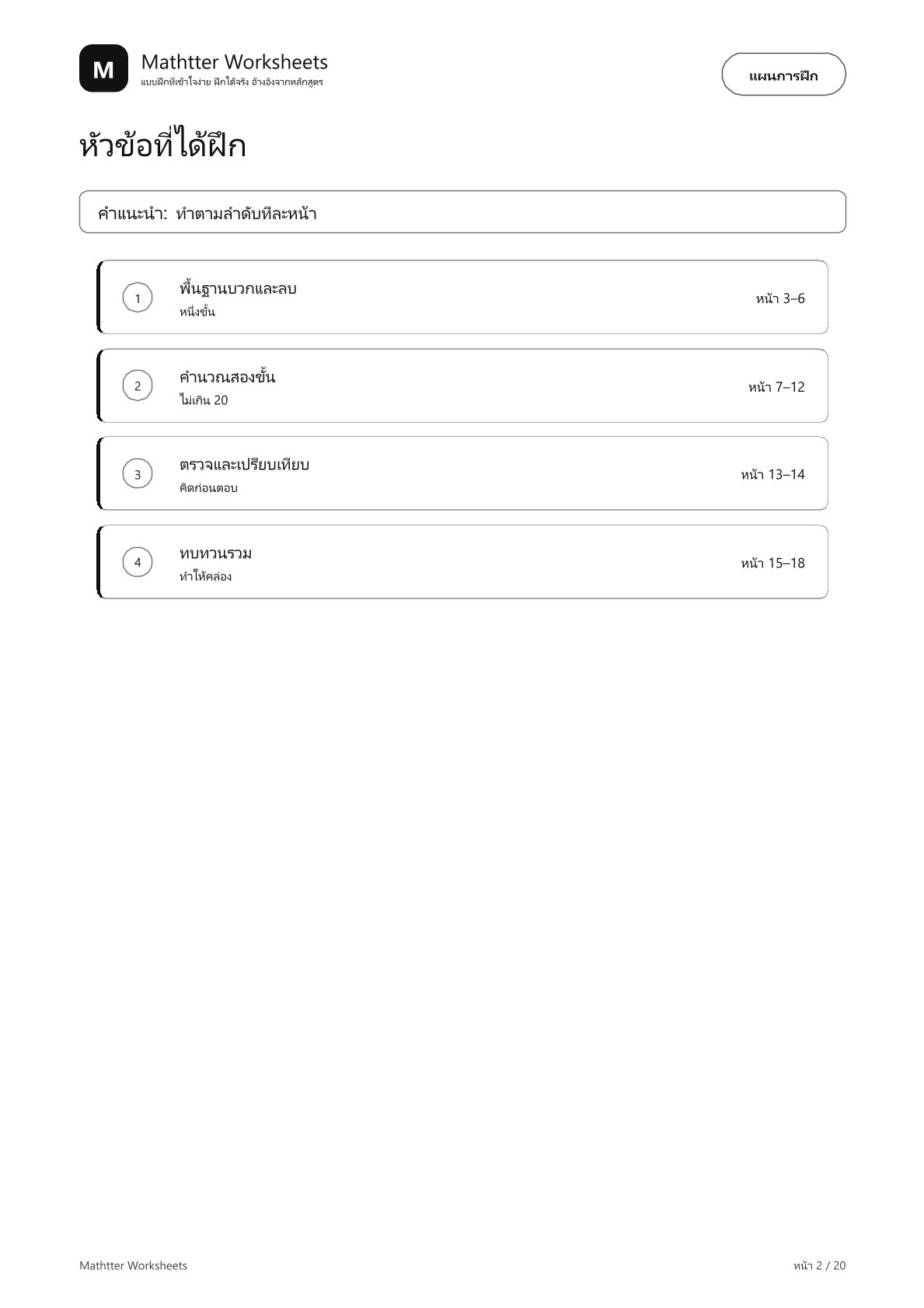Go to pages หน้า 15–18
Screen dimensions: 924x1308
click(x=772, y=563)
